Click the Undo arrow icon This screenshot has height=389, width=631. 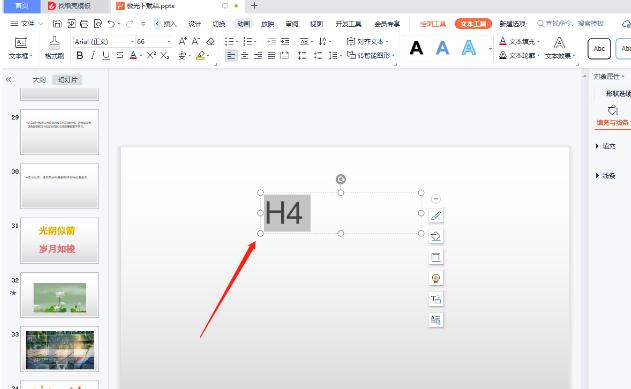pyautogui.click(x=111, y=24)
